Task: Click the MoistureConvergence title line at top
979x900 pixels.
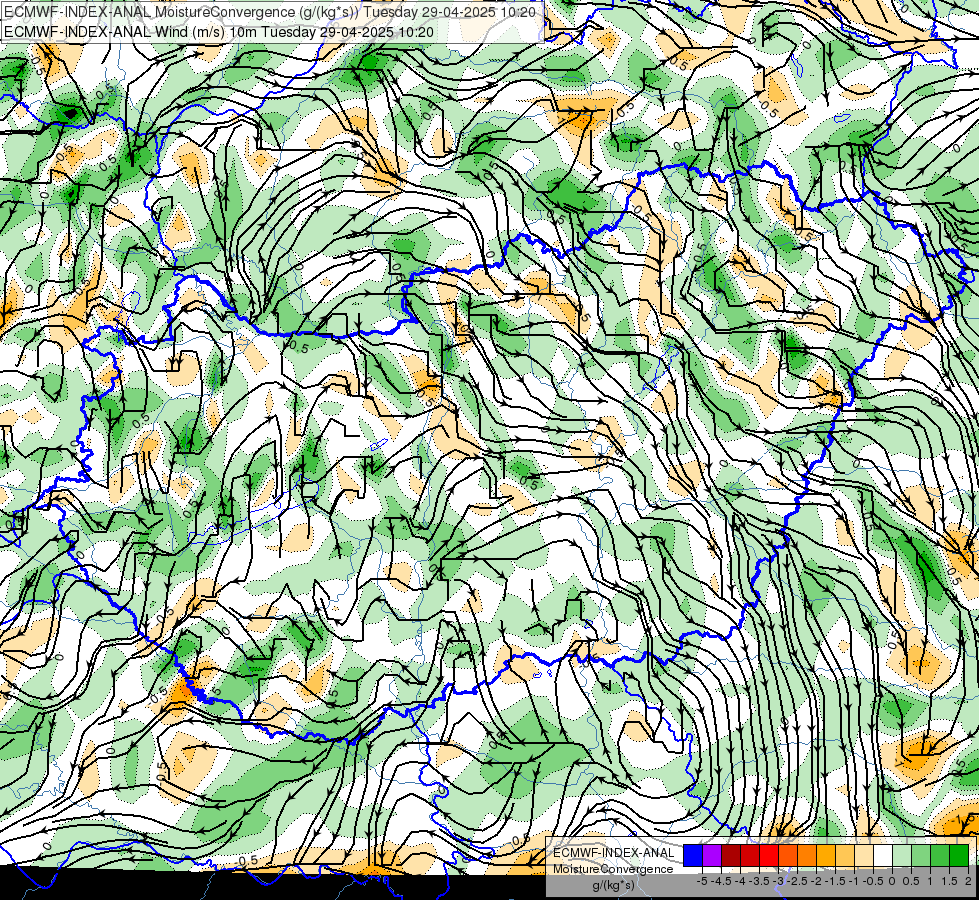Action: pyautogui.click(x=270, y=12)
